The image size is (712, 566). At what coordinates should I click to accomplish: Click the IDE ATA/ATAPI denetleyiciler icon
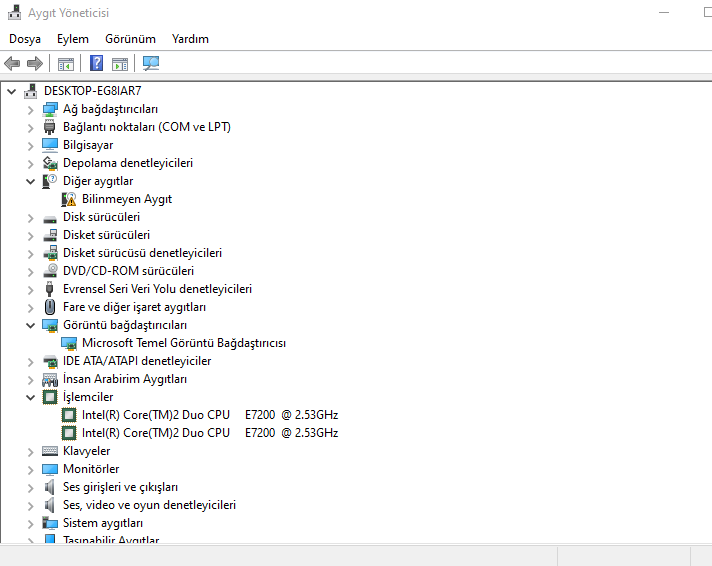50,361
